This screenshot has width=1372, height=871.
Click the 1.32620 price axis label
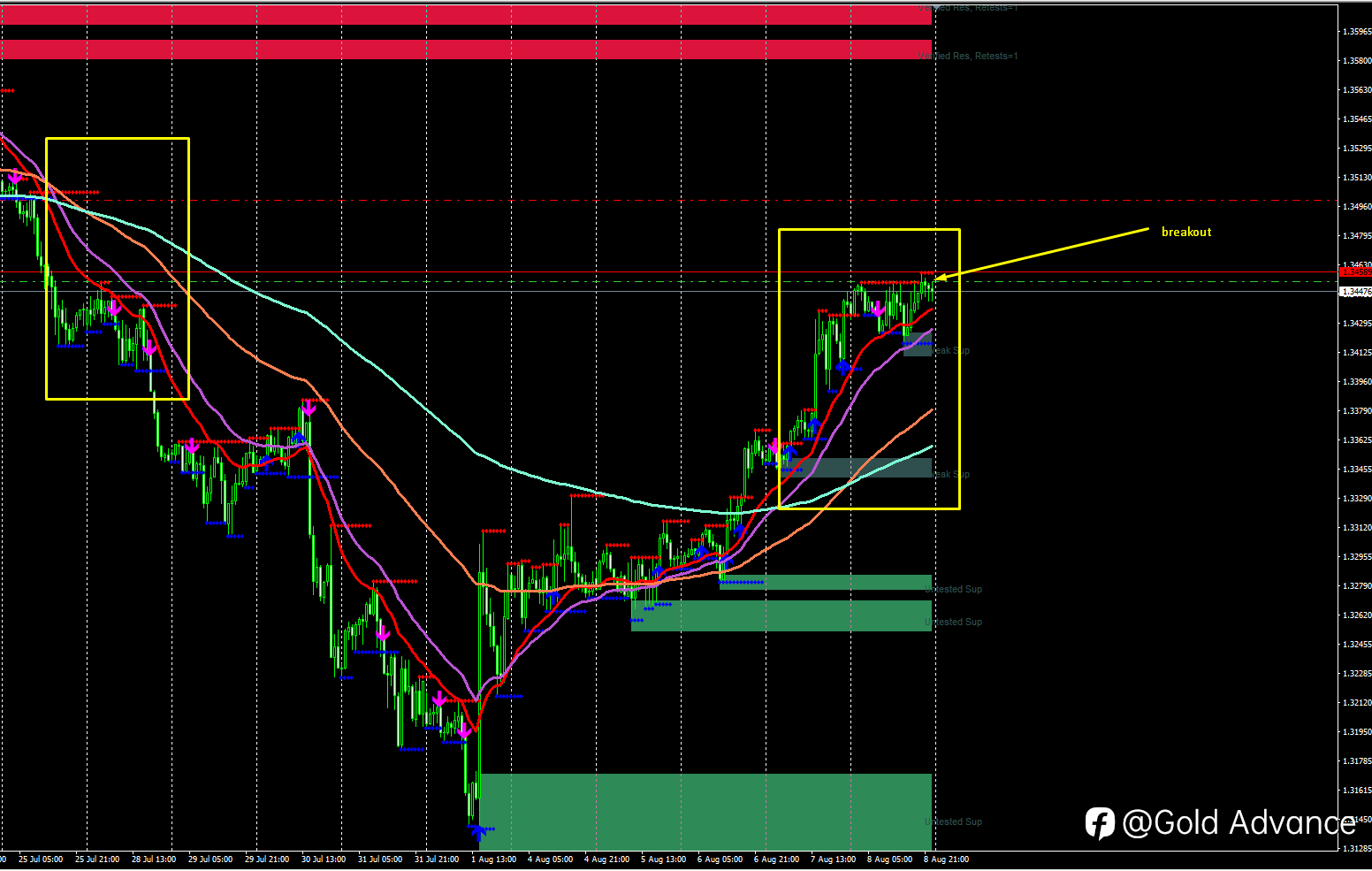[1357, 615]
